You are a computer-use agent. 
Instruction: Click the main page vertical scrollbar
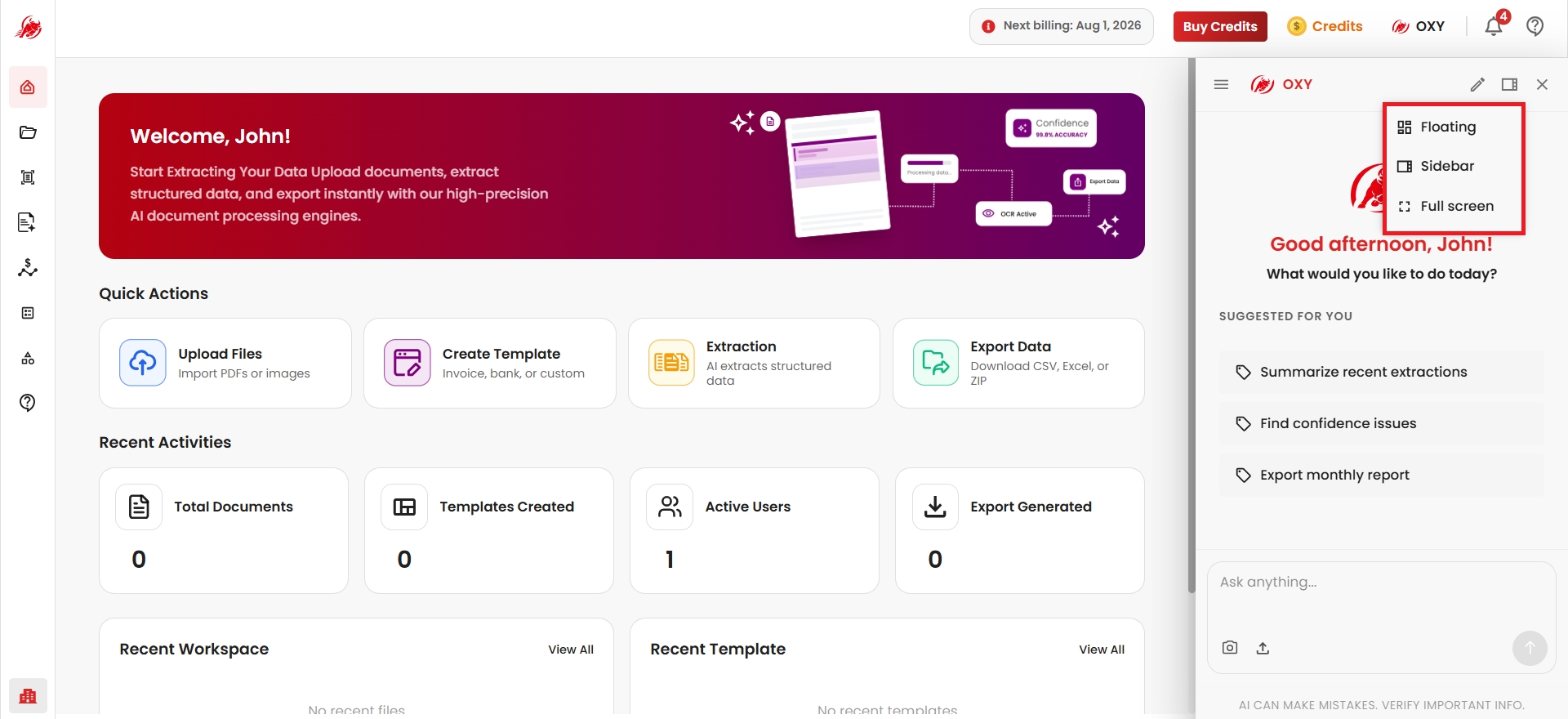pos(1192,327)
